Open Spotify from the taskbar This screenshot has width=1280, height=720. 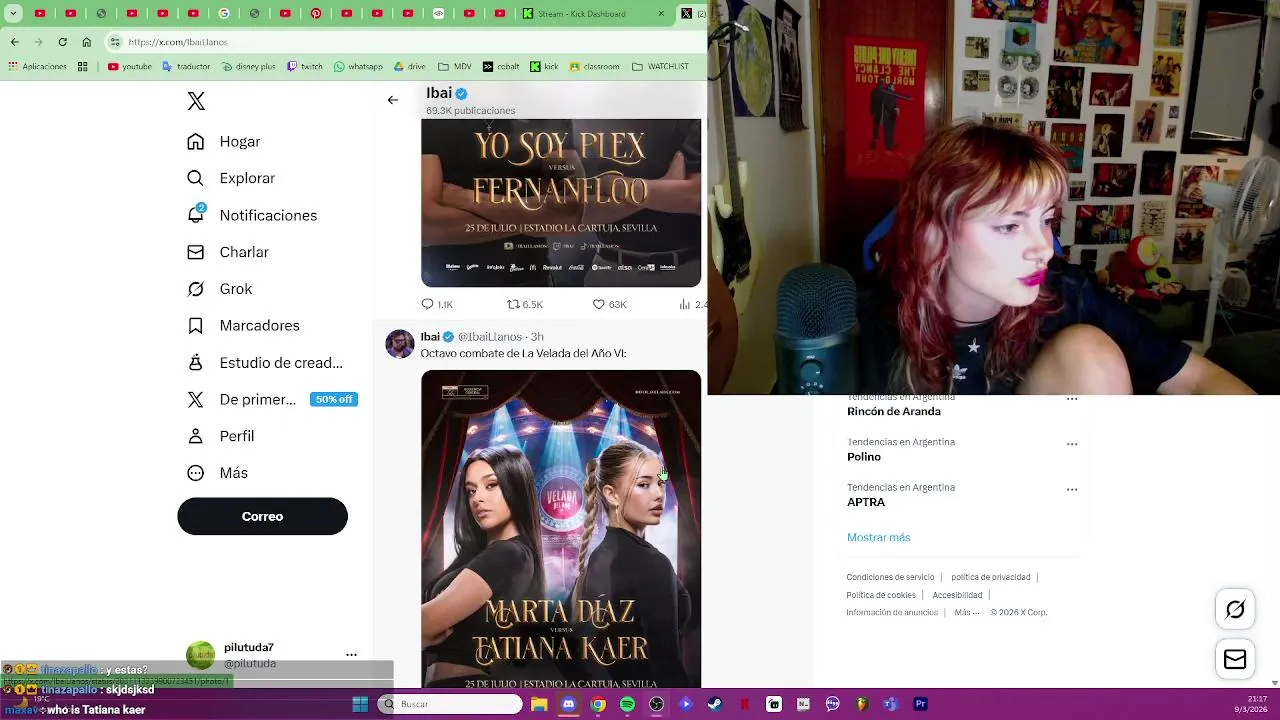tap(627, 704)
